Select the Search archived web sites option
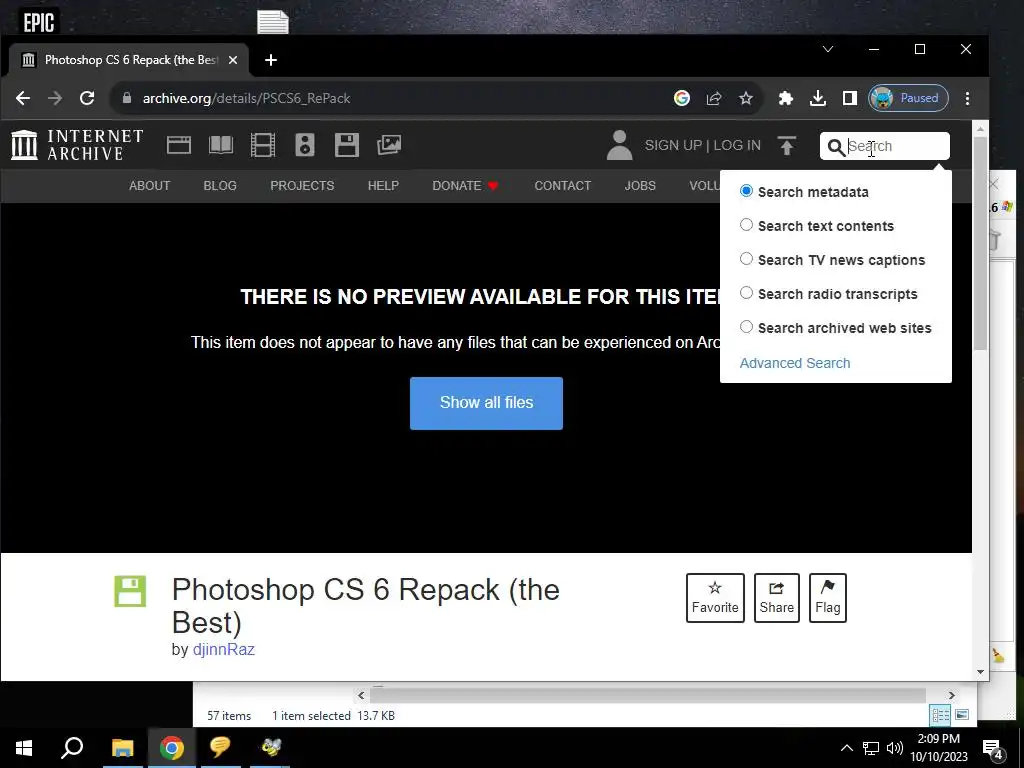Image resolution: width=1024 pixels, height=768 pixels. 746,327
